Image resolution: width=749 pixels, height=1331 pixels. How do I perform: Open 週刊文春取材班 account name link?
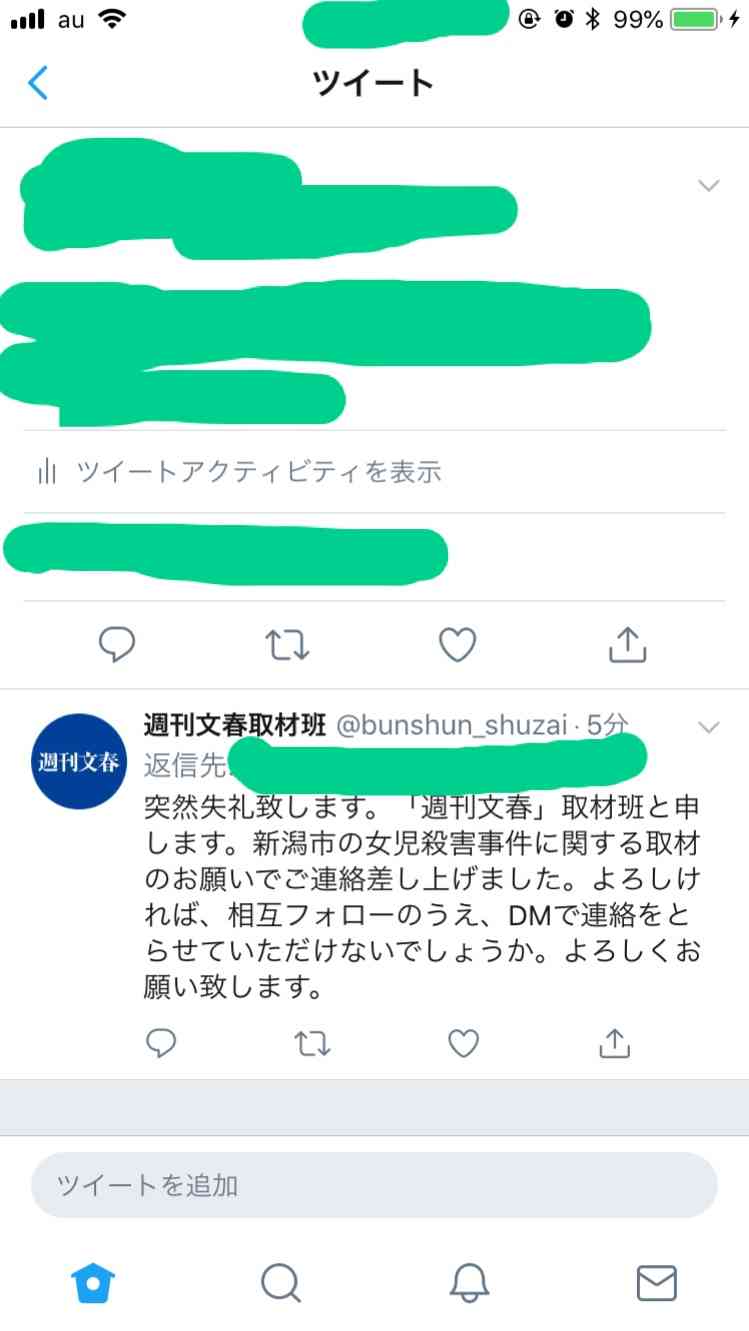[x=235, y=727]
